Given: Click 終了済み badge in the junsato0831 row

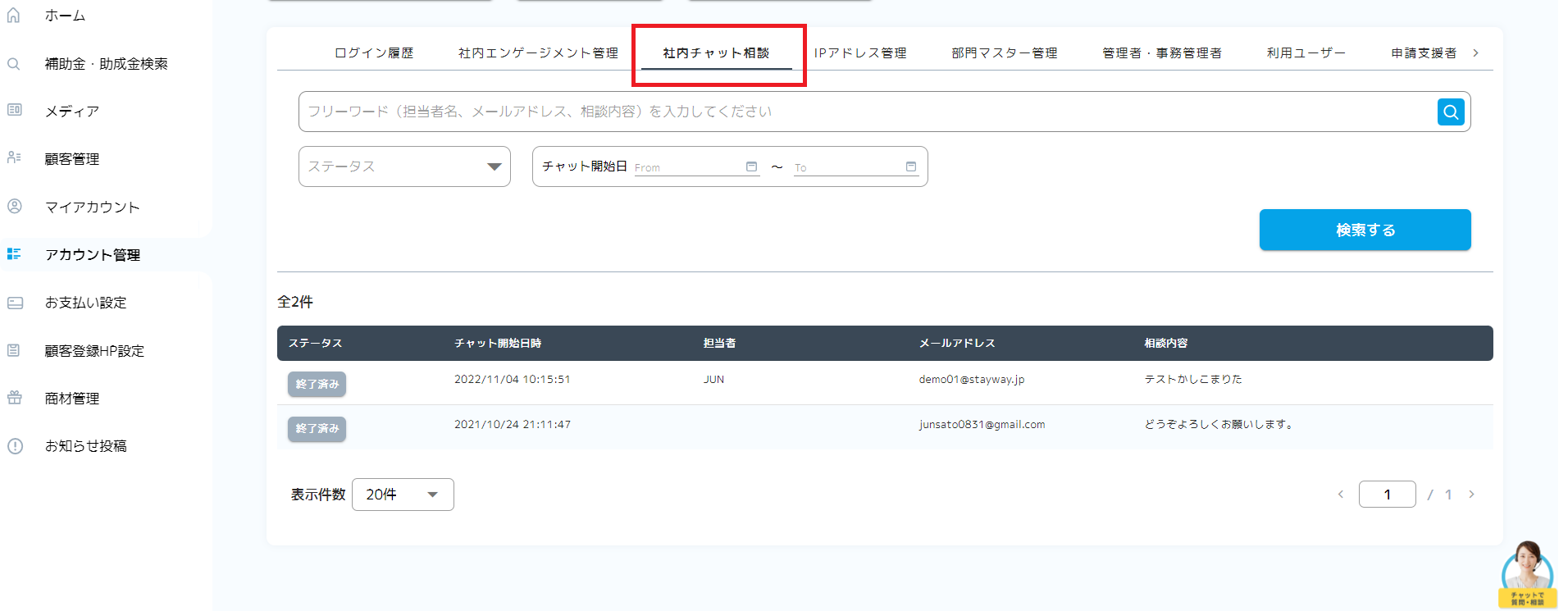Looking at the screenshot, I should [317, 429].
